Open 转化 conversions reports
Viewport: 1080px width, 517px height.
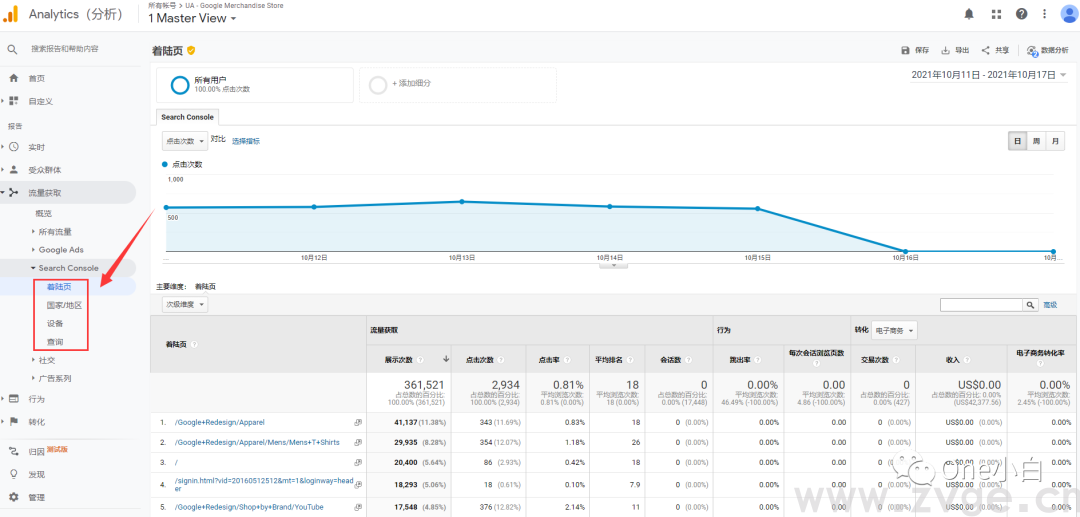coord(37,422)
